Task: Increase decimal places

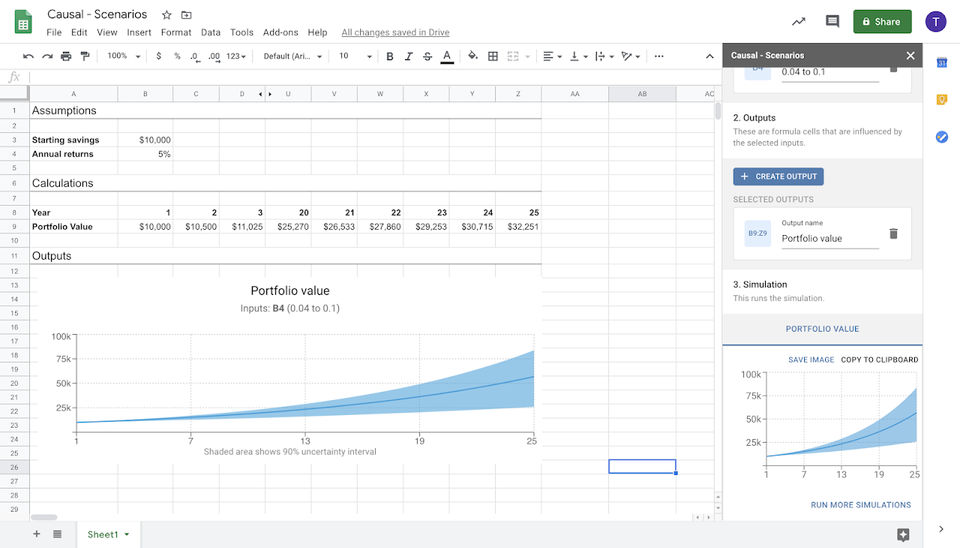Action: (x=214, y=56)
